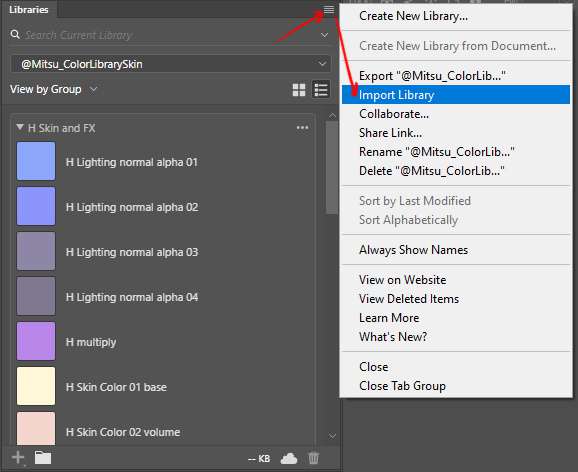Select the H multiply purple swatch
578x472 pixels.
click(x=36, y=341)
